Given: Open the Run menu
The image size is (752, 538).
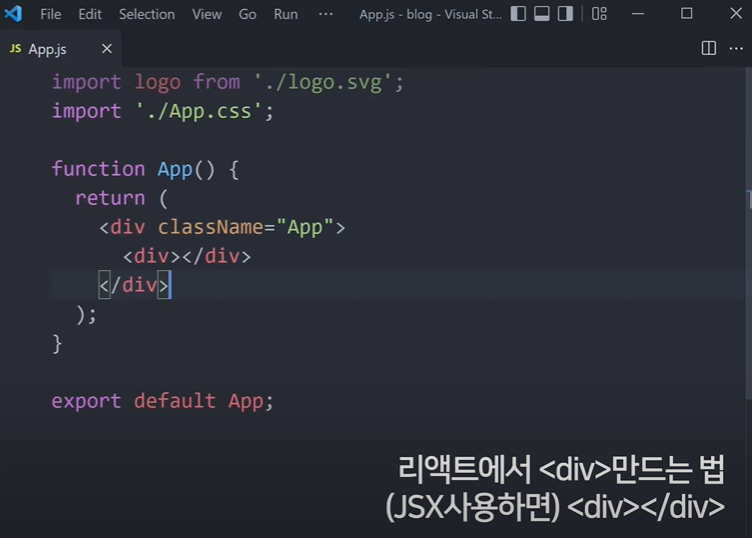Looking at the screenshot, I should point(285,14).
